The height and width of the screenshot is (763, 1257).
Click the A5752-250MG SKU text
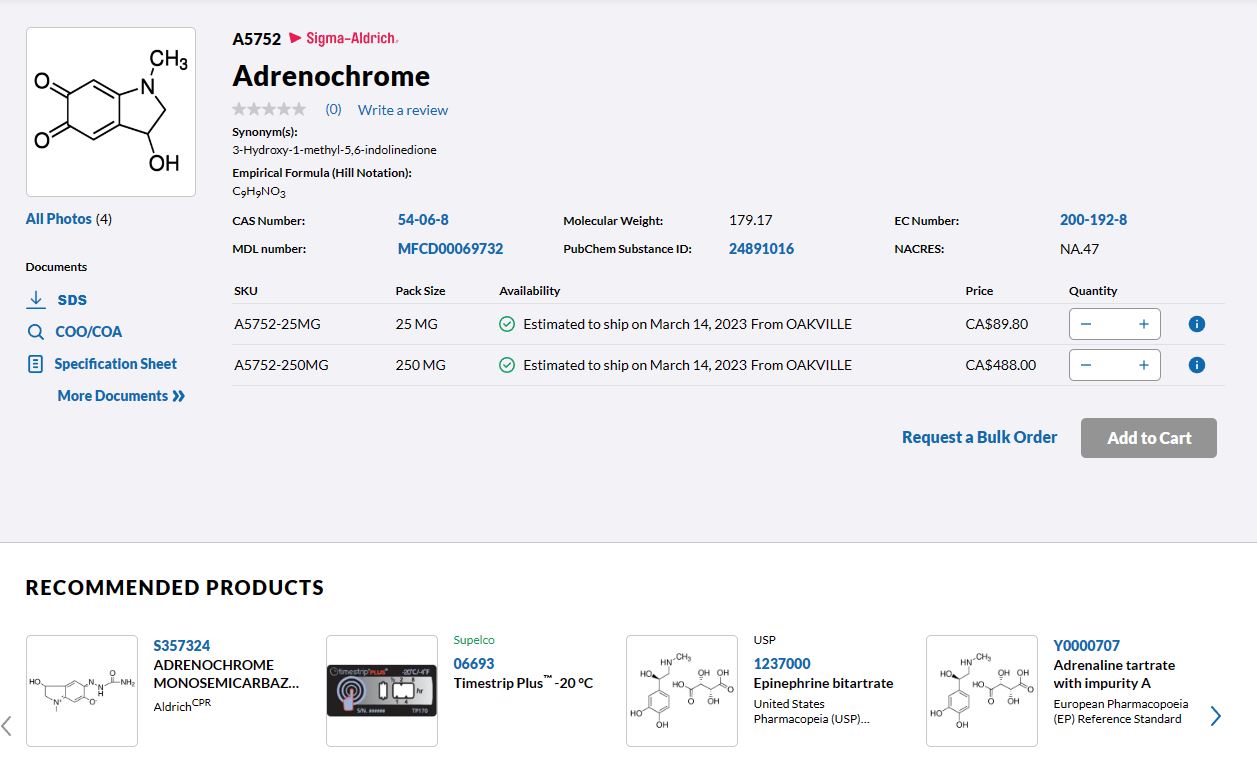click(x=282, y=365)
